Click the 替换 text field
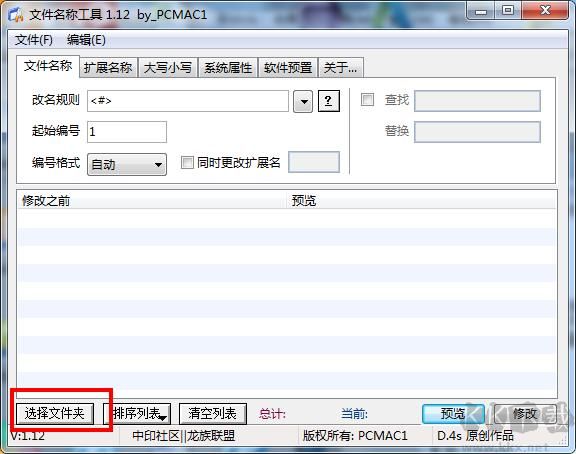 point(477,132)
